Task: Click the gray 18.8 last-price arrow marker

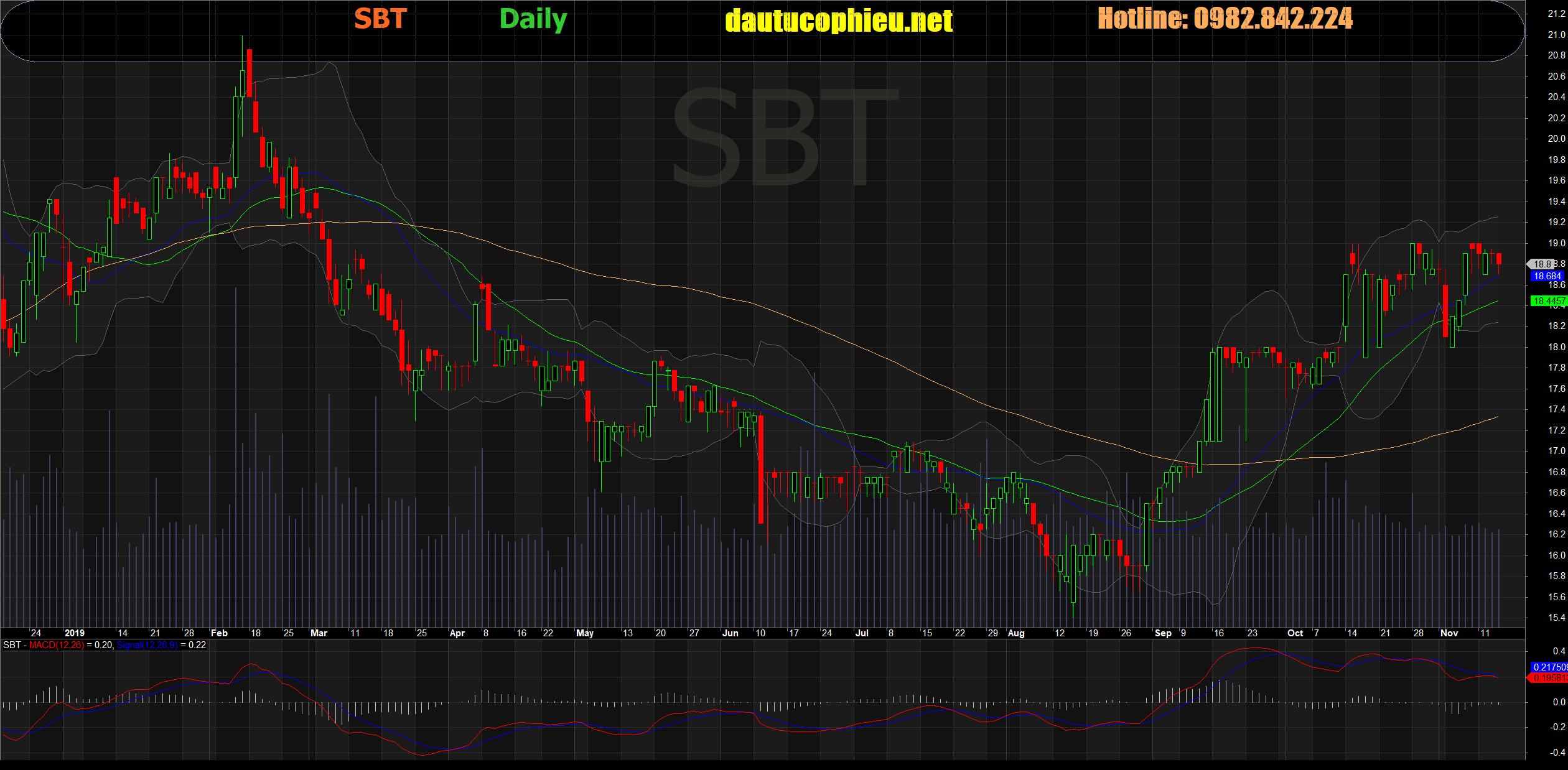Action: [1541, 264]
